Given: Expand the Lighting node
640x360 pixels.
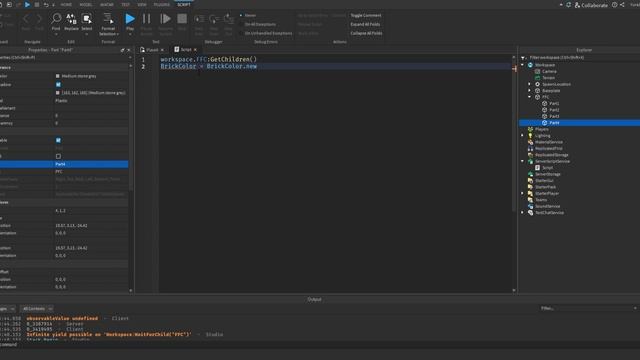Looking at the screenshot, I should pos(522,136).
